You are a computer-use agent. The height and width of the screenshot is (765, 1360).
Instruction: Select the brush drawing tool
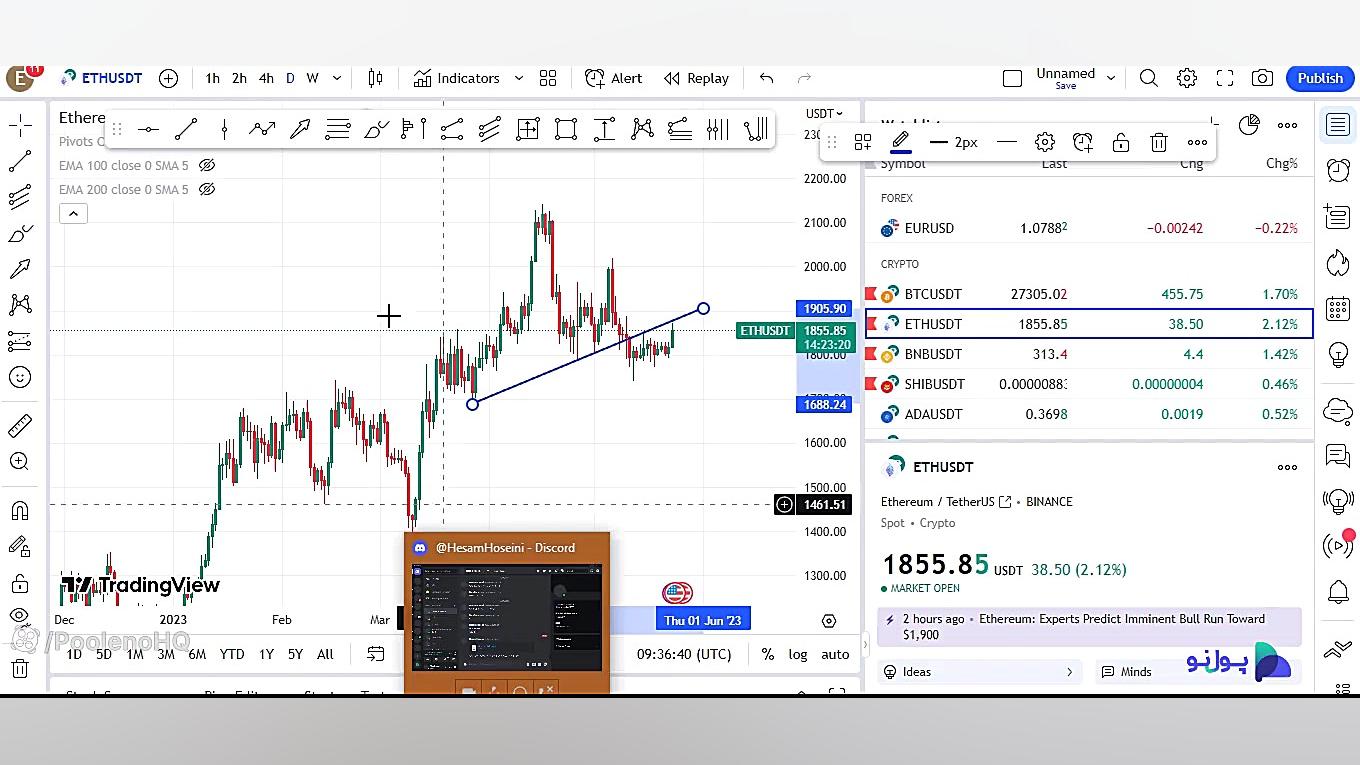click(376, 129)
